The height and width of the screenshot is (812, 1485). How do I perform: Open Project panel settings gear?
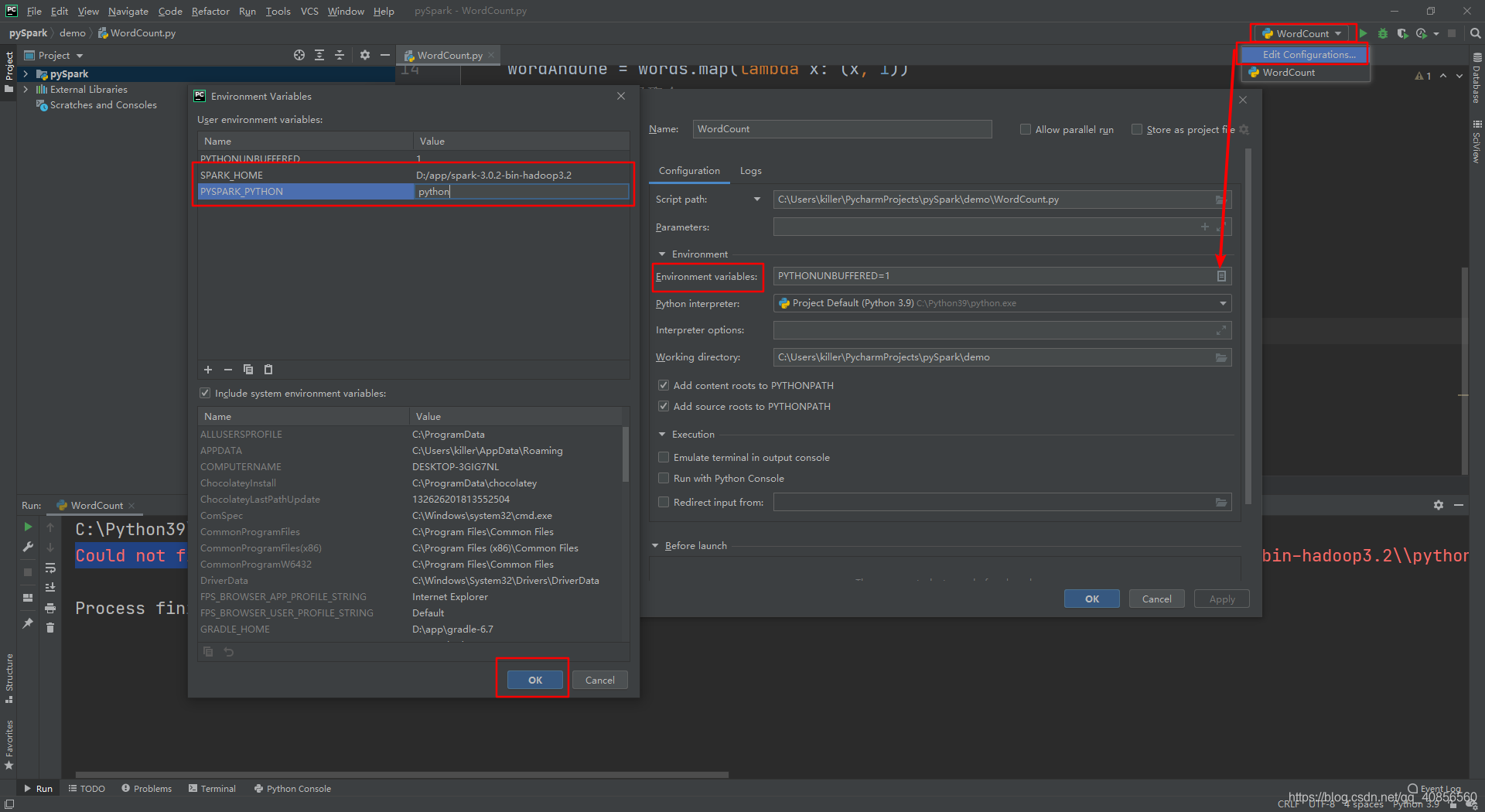coord(365,55)
